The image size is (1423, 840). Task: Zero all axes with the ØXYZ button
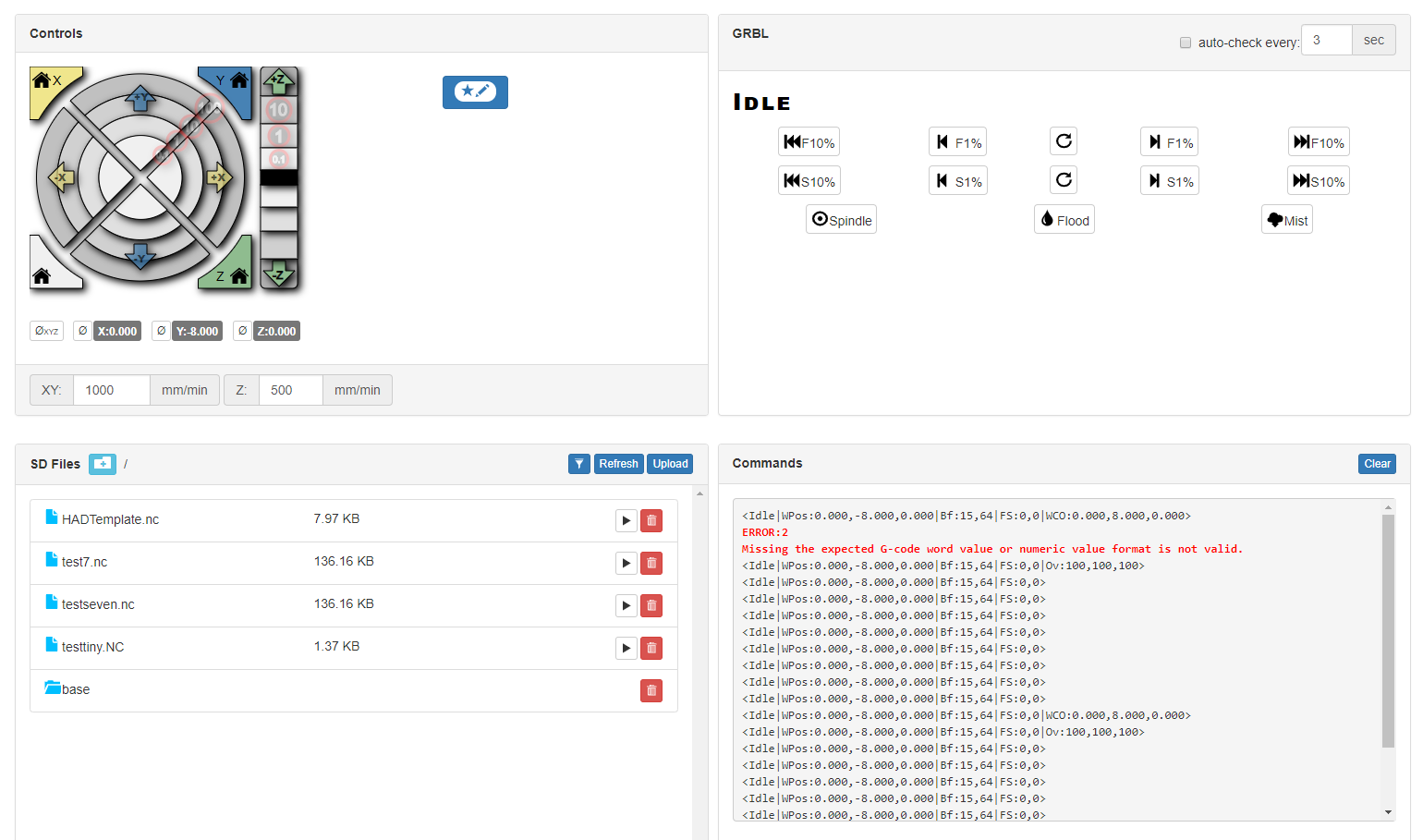46,331
